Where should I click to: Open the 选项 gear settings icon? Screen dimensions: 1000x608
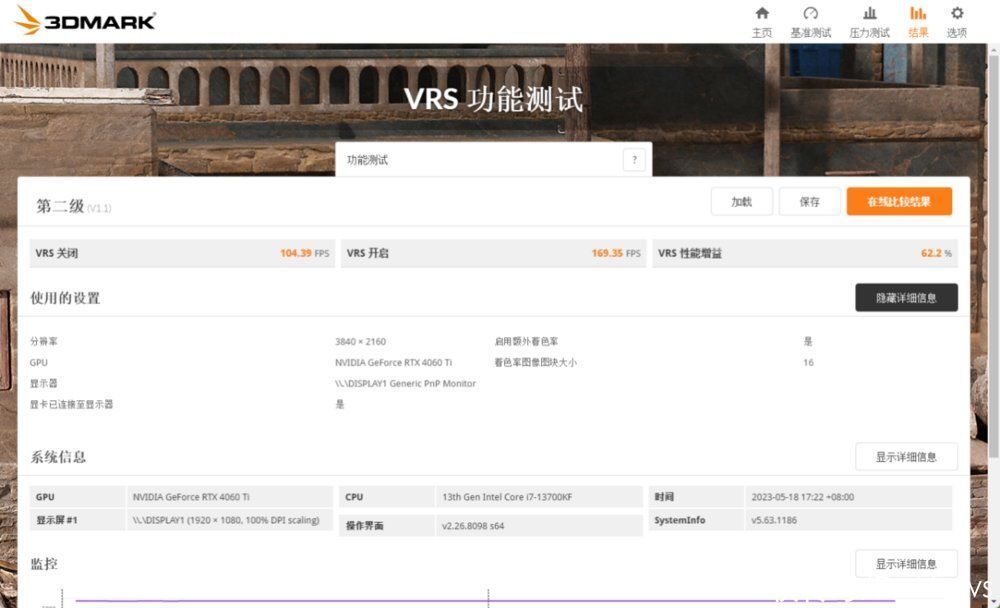(x=957, y=22)
